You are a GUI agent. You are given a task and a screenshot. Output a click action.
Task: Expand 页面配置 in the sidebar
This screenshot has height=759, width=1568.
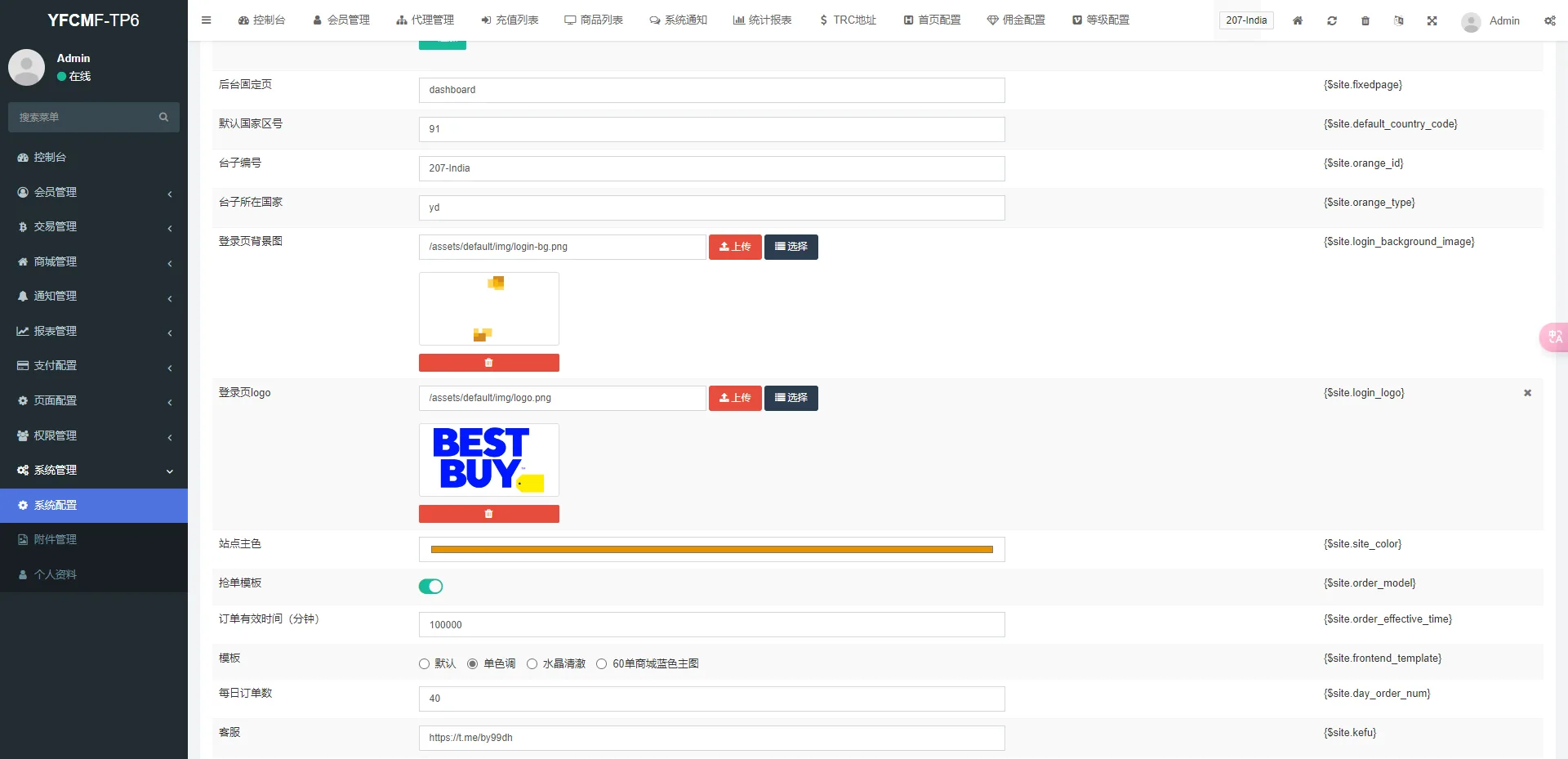click(94, 400)
